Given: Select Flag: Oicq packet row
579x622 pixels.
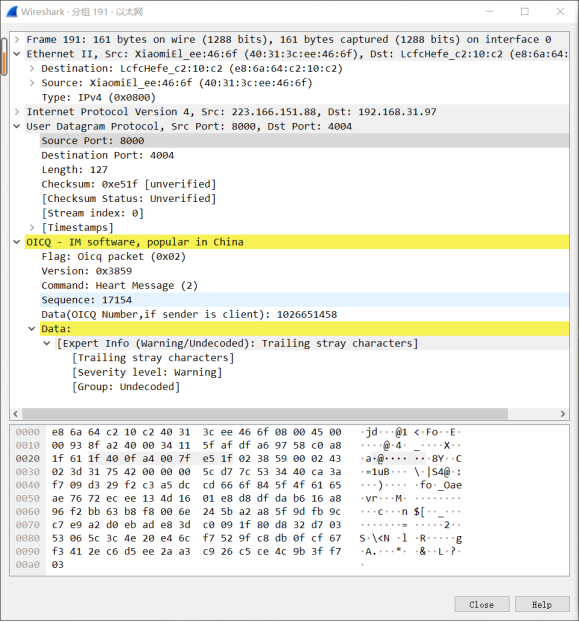Looking at the screenshot, I should tap(305, 257).
